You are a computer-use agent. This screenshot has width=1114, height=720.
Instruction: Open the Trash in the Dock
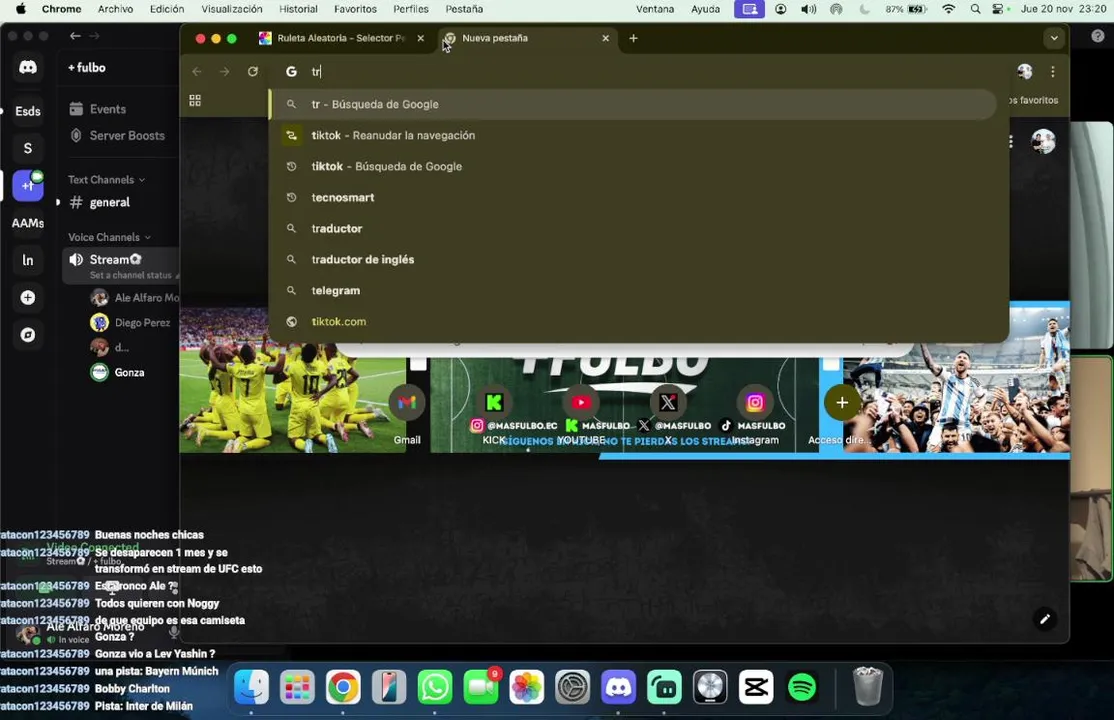867,686
